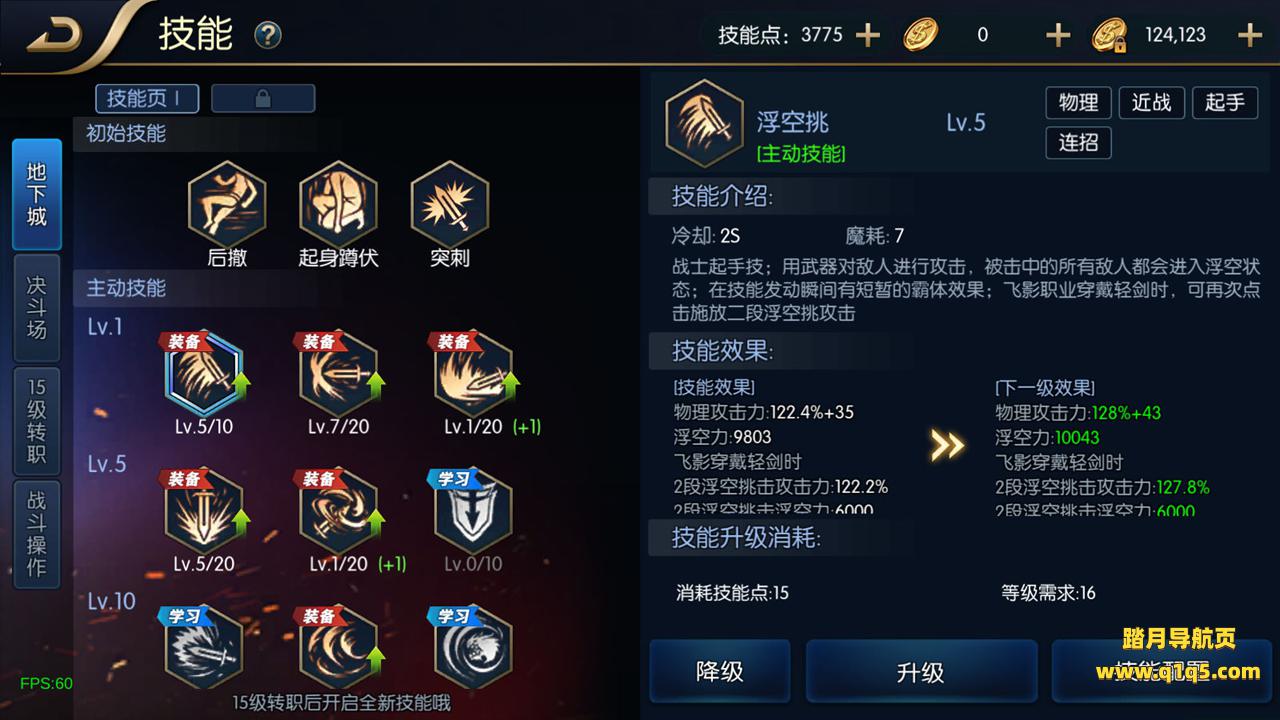
Task: Select the 起身蹲伏 skill icon
Action: click(x=338, y=204)
